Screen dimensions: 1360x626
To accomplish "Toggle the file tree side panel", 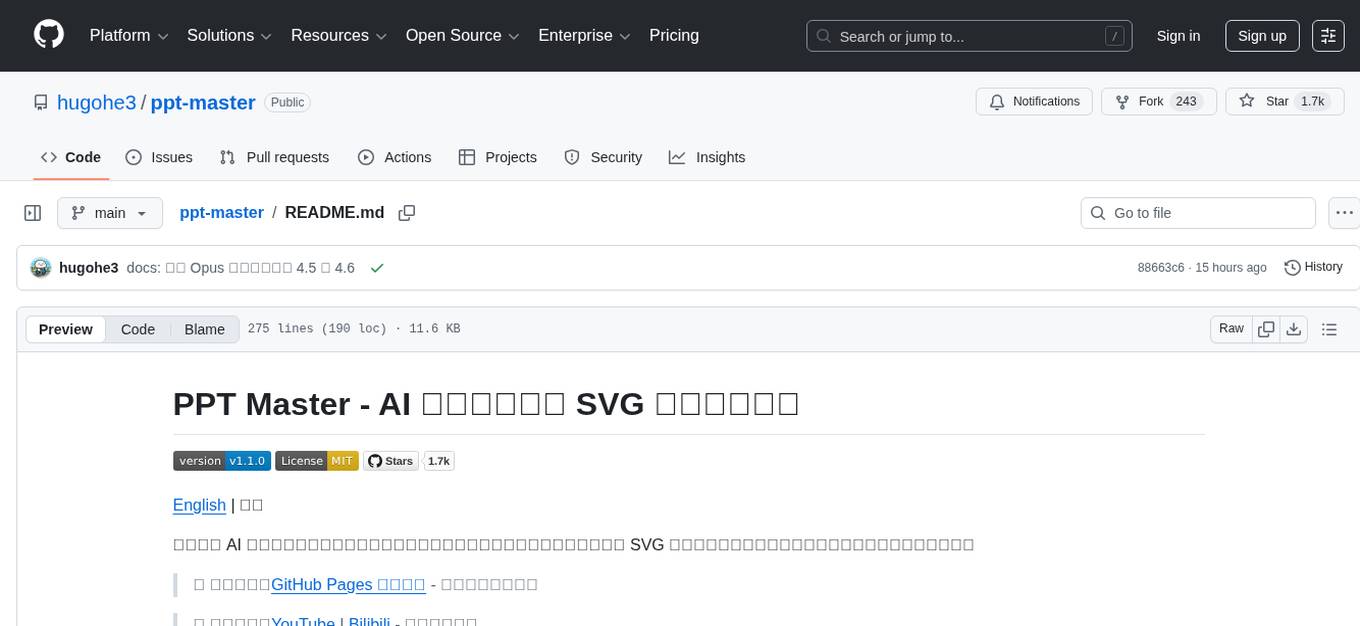I will pyautogui.click(x=33, y=213).
